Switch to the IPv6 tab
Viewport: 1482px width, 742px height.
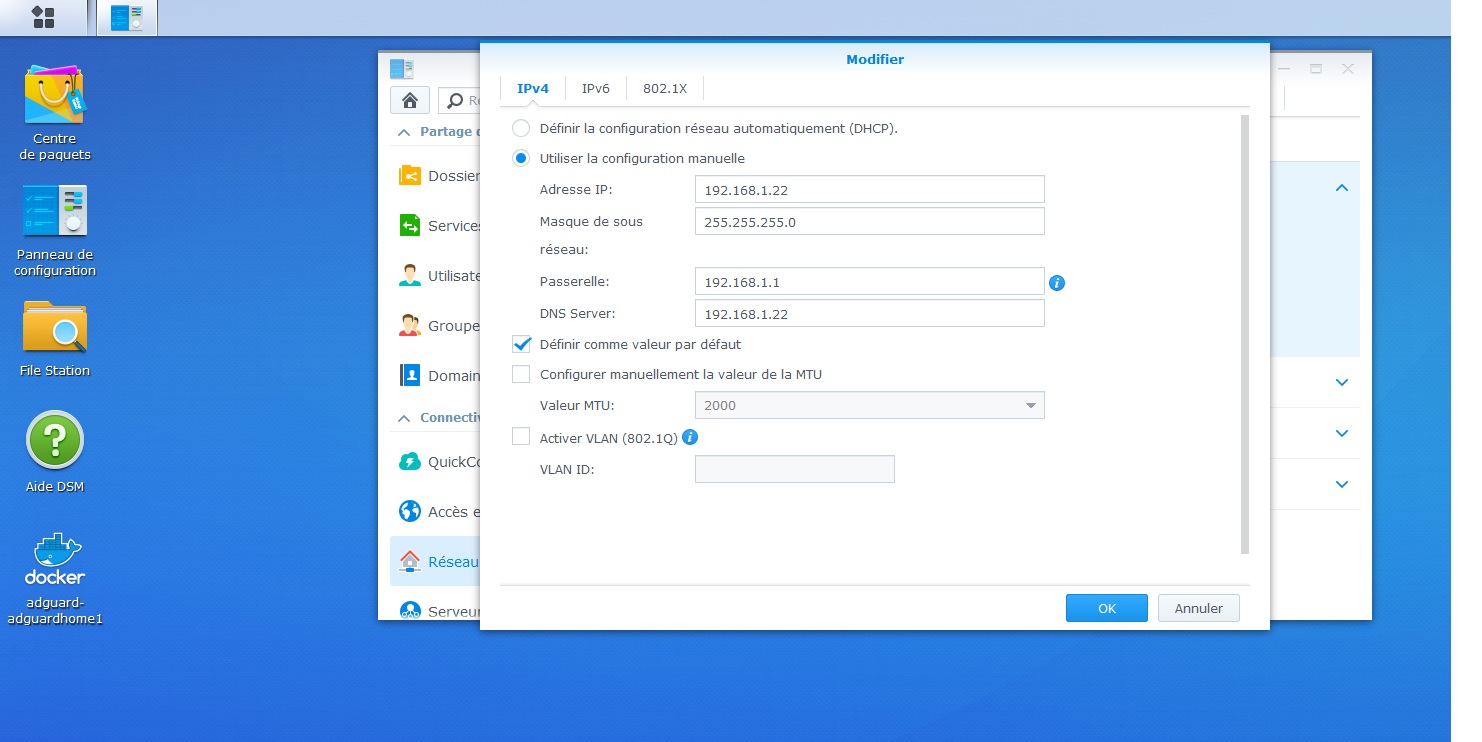[595, 88]
